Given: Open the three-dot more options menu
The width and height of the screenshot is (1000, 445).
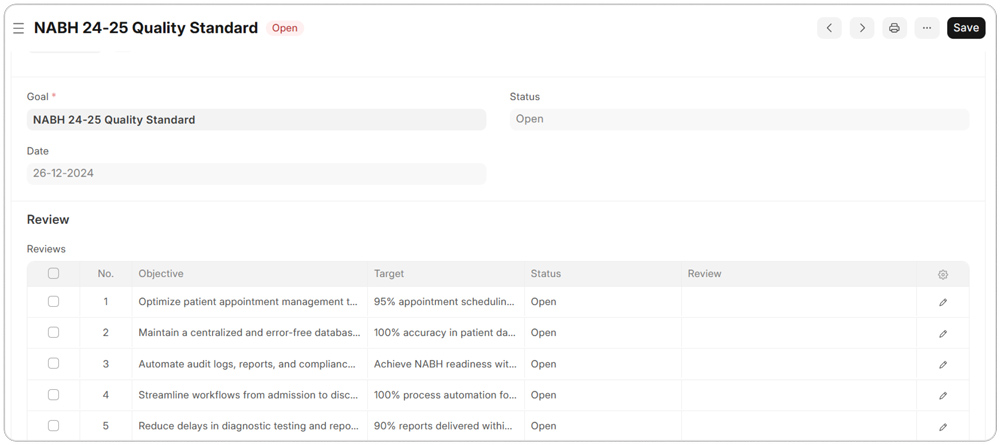Looking at the screenshot, I should coord(927,28).
